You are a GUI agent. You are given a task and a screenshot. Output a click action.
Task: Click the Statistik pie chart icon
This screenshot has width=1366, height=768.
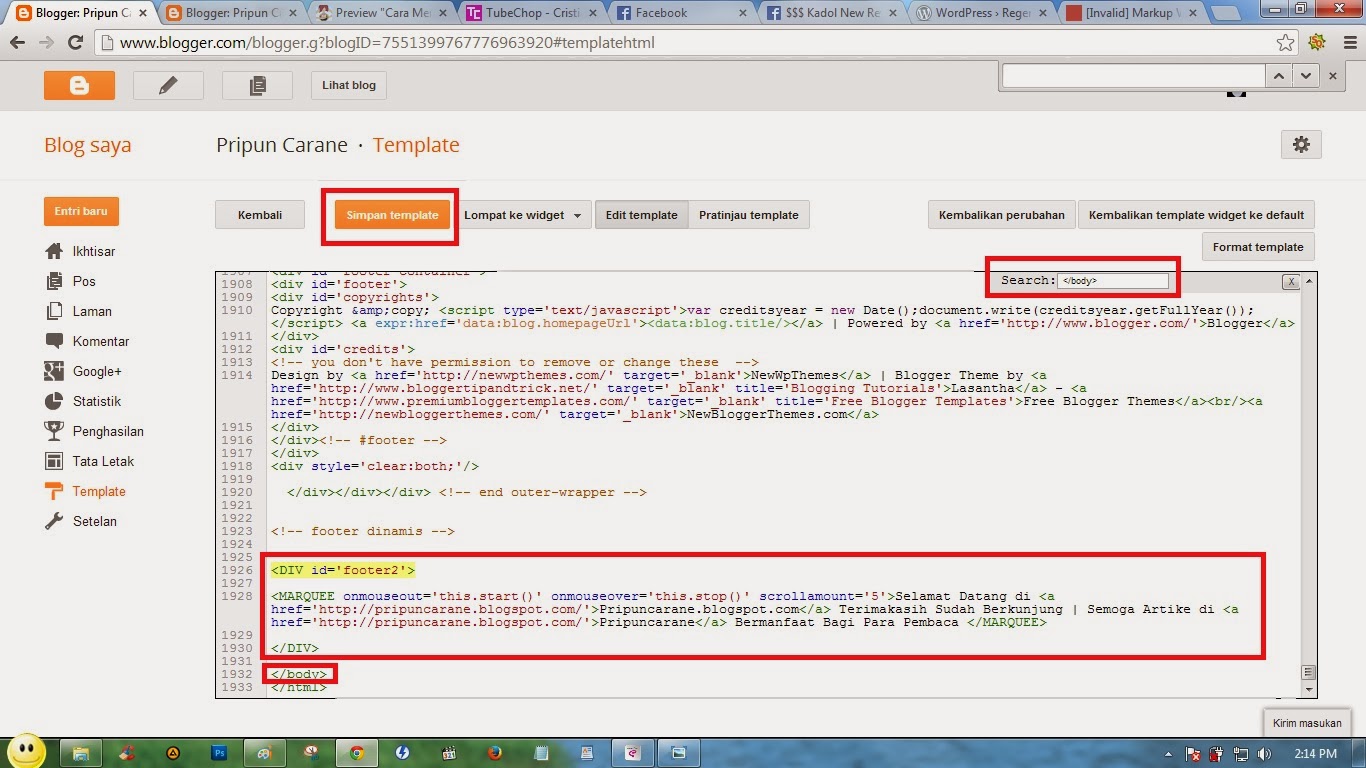(x=54, y=401)
